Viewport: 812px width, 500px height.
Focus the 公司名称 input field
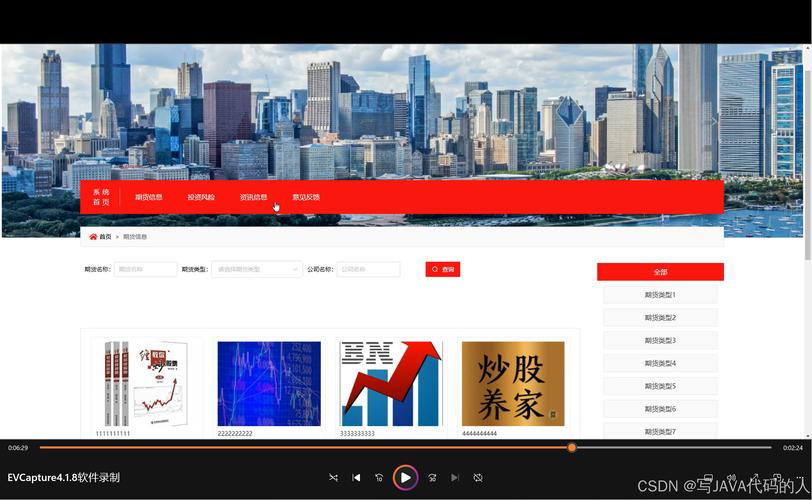[x=368, y=269]
